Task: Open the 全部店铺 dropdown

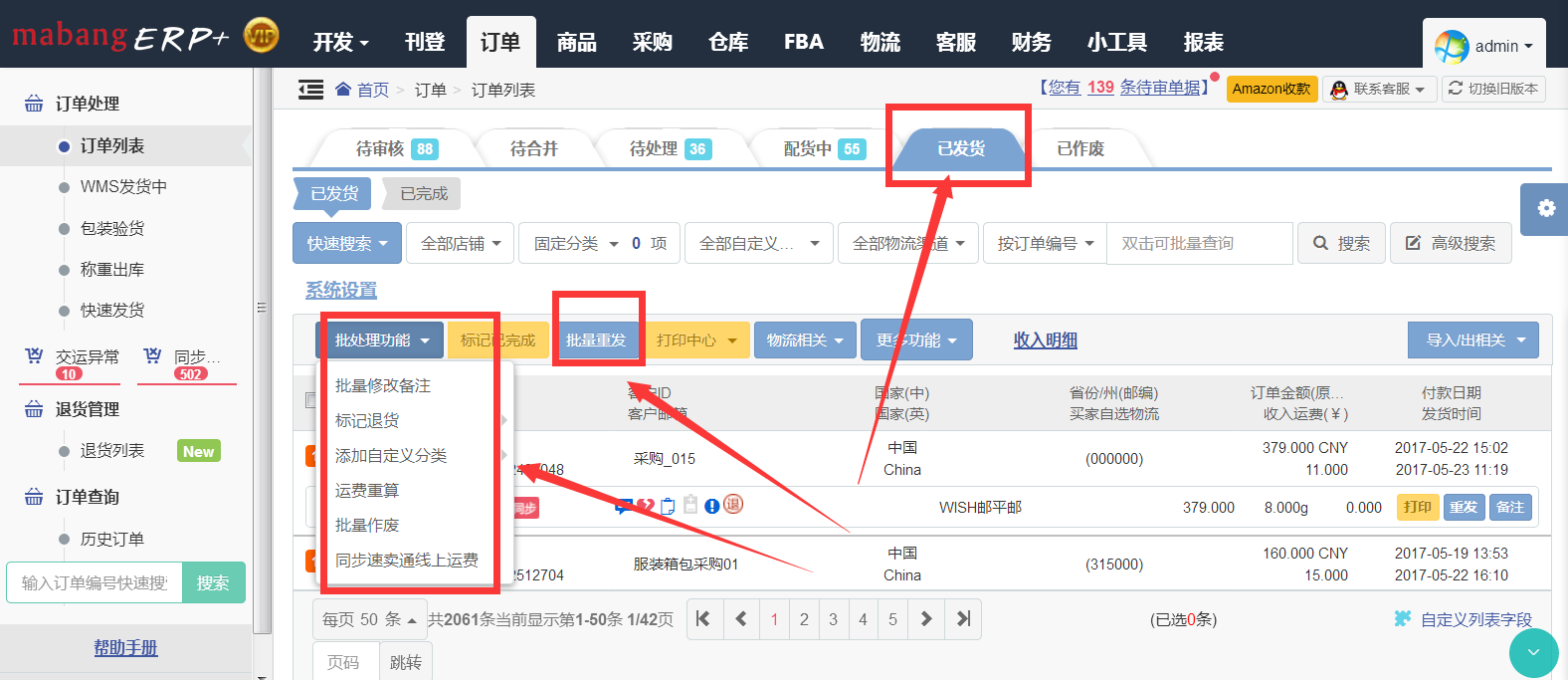Action: 461,243
